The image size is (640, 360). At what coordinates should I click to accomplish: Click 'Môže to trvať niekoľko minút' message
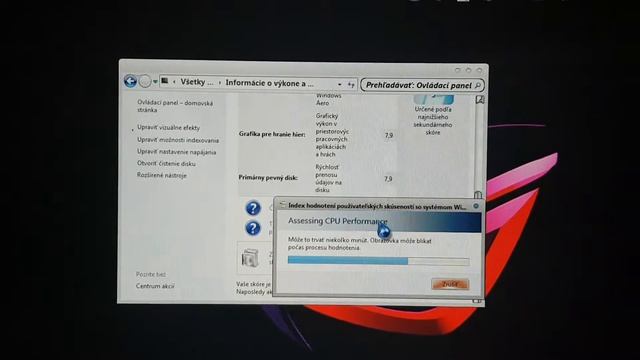point(328,240)
